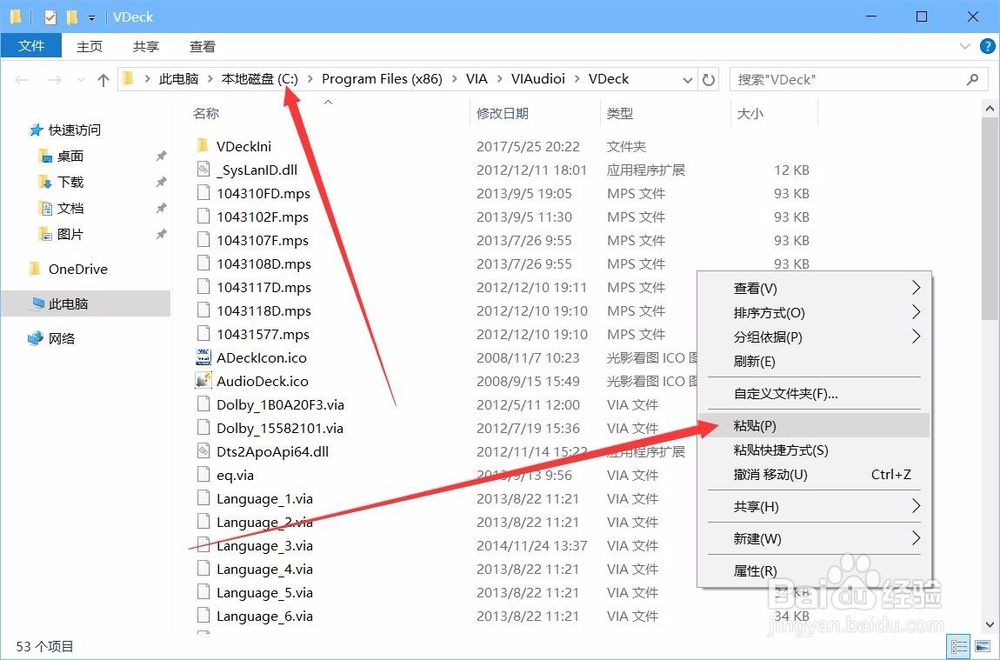The width and height of the screenshot is (1000, 660).
Task: Click the refresh icon beside the address bar
Action: (709, 79)
